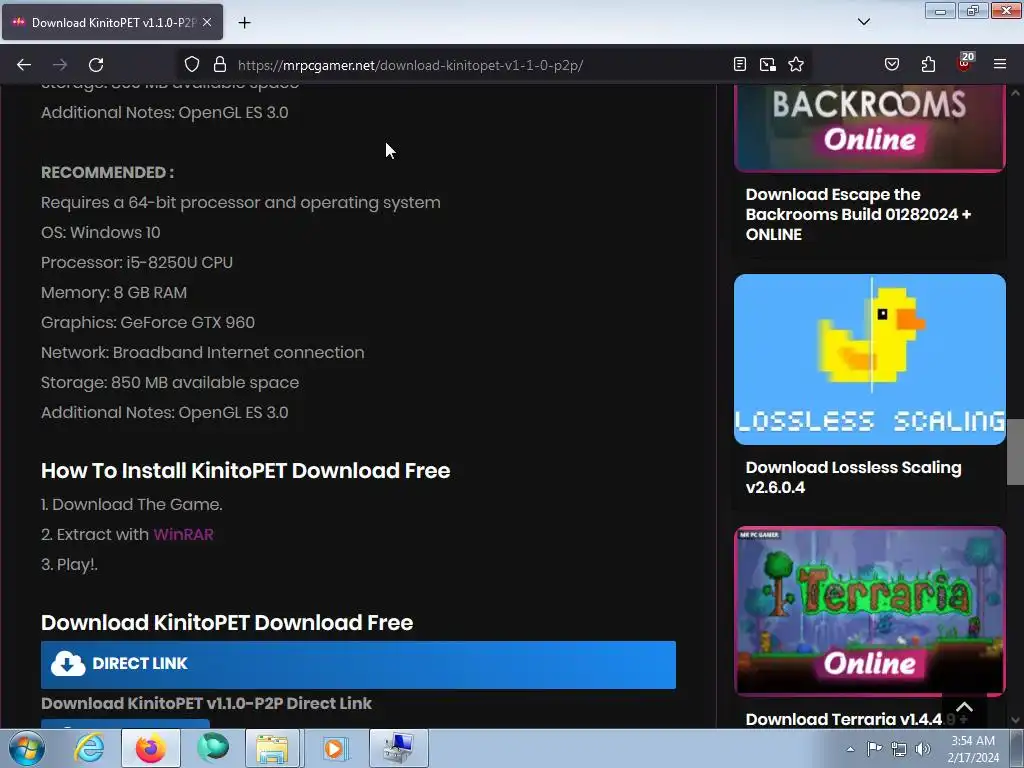Open tracking protection shield info
The height and width of the screenshot is (768, 1024).
[x=191, y=65]
